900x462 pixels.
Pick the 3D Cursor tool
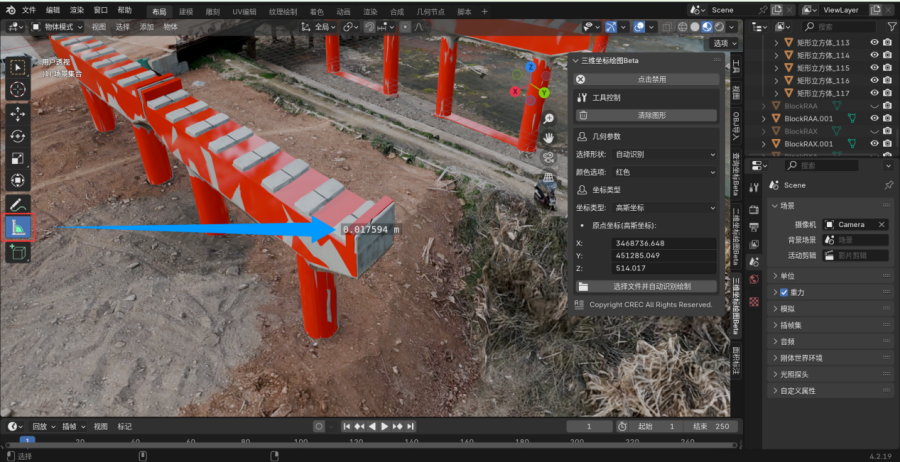pyautogui.click(x=18, y=89)
